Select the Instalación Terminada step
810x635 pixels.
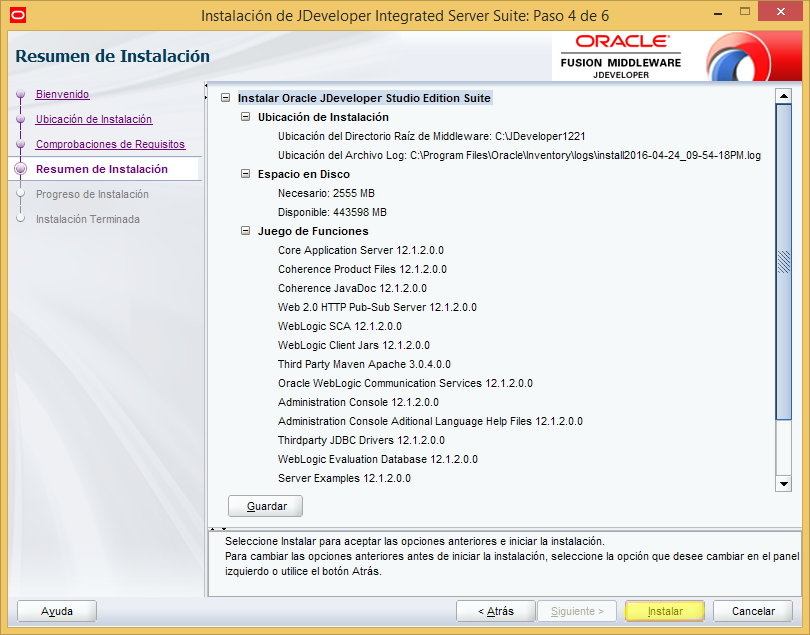[88, 219]
